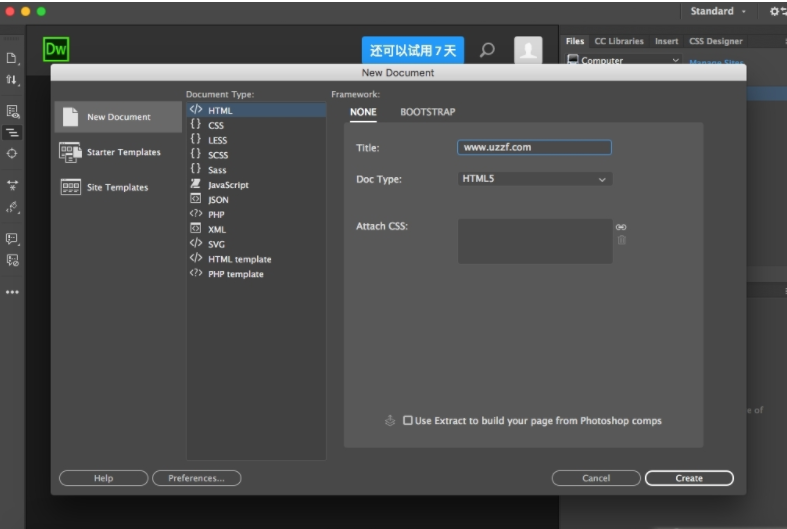The image size is (787, 529).
Task: Select Sass document type
Action: click(256, 170)
